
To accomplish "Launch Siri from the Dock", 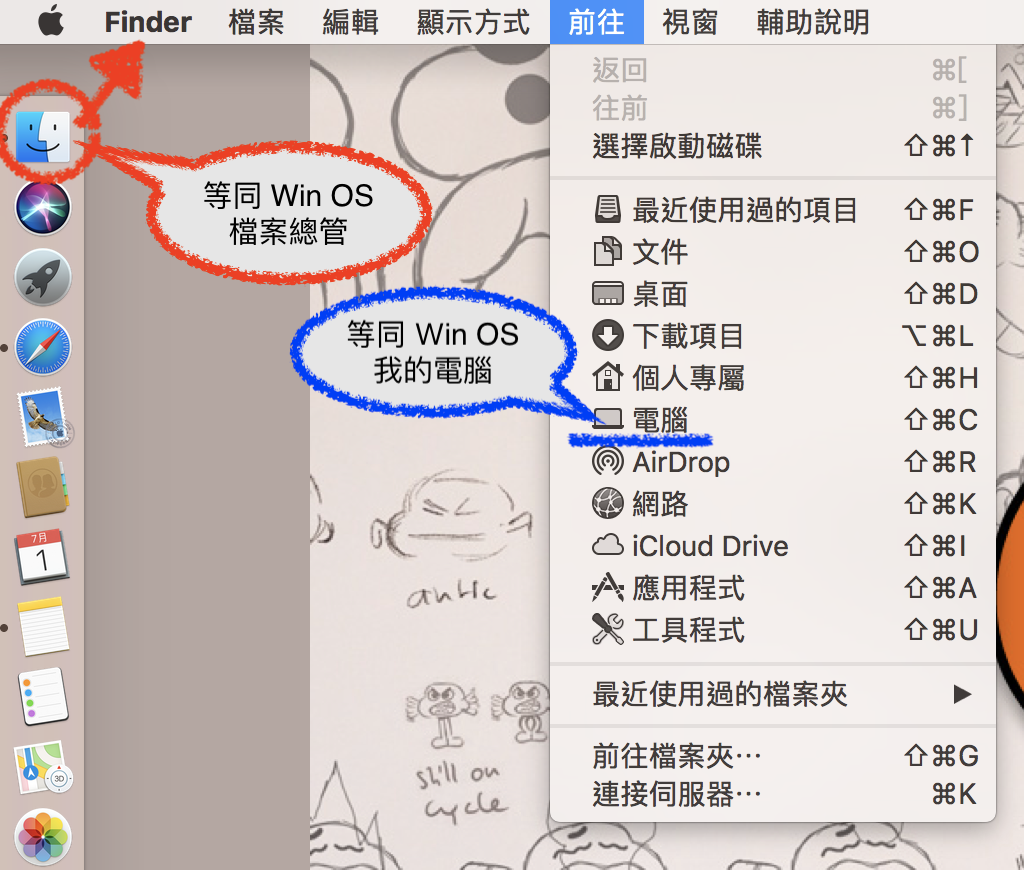I will [43, 208].
